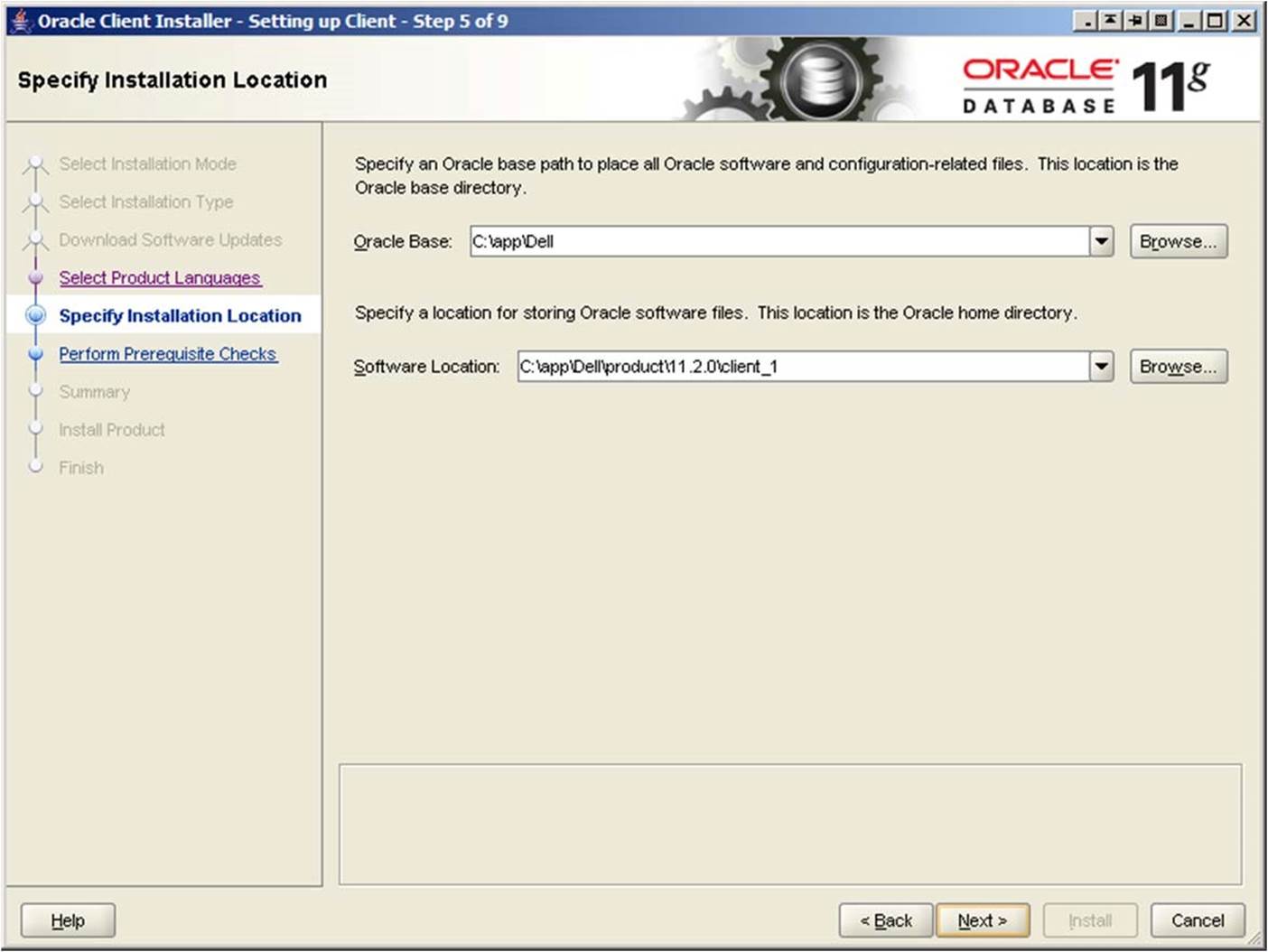Click the pin-shaped title bar button

point(1133,20)
